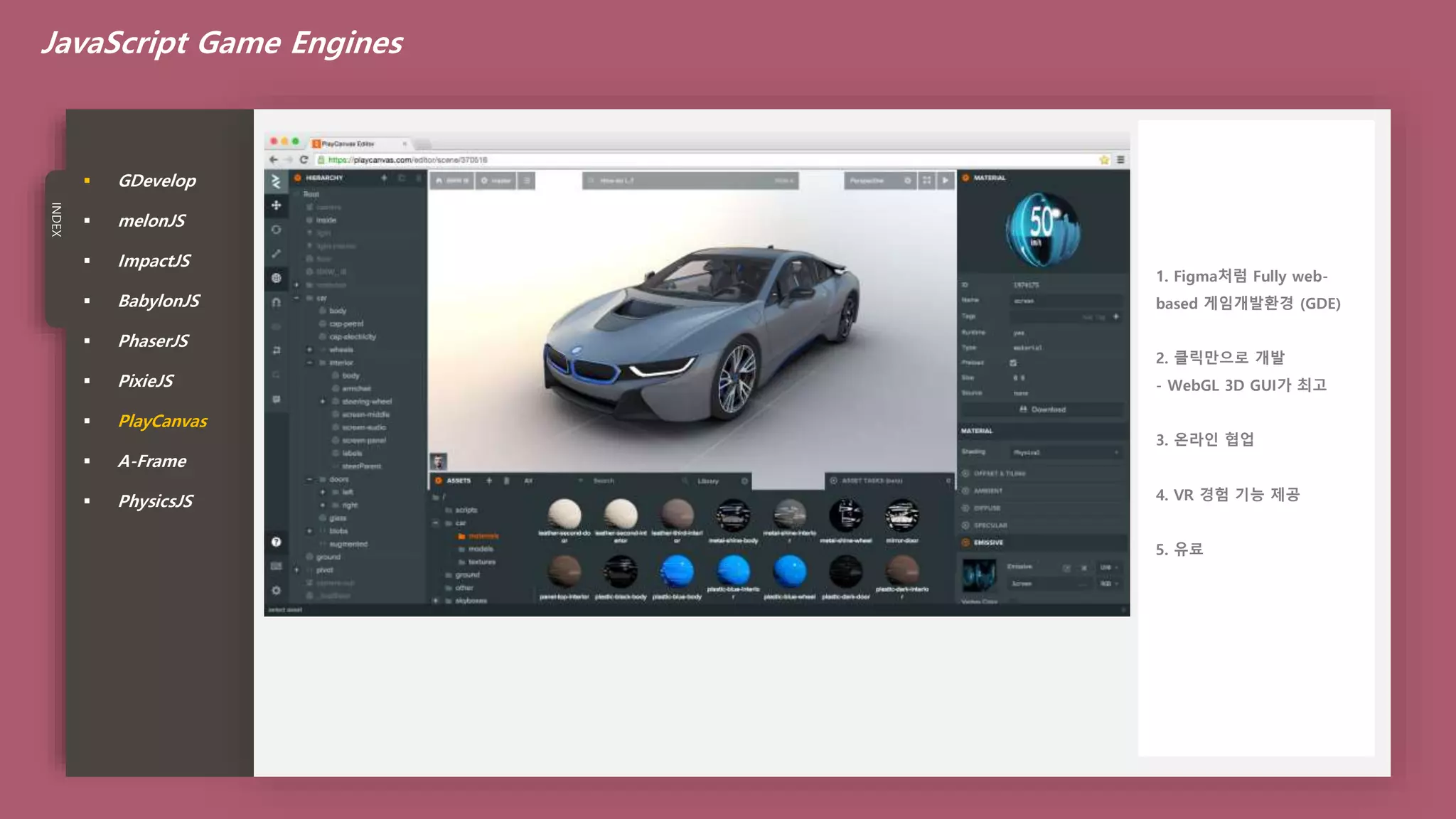
Task: Select the Scale resize gizmo tool
Action: (276, 254)
